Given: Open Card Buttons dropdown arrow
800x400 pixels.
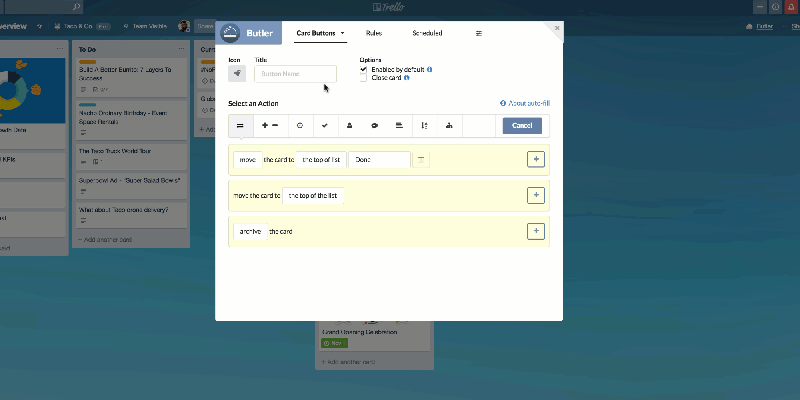Looking at the screenshot, I should tap(342, 33).
